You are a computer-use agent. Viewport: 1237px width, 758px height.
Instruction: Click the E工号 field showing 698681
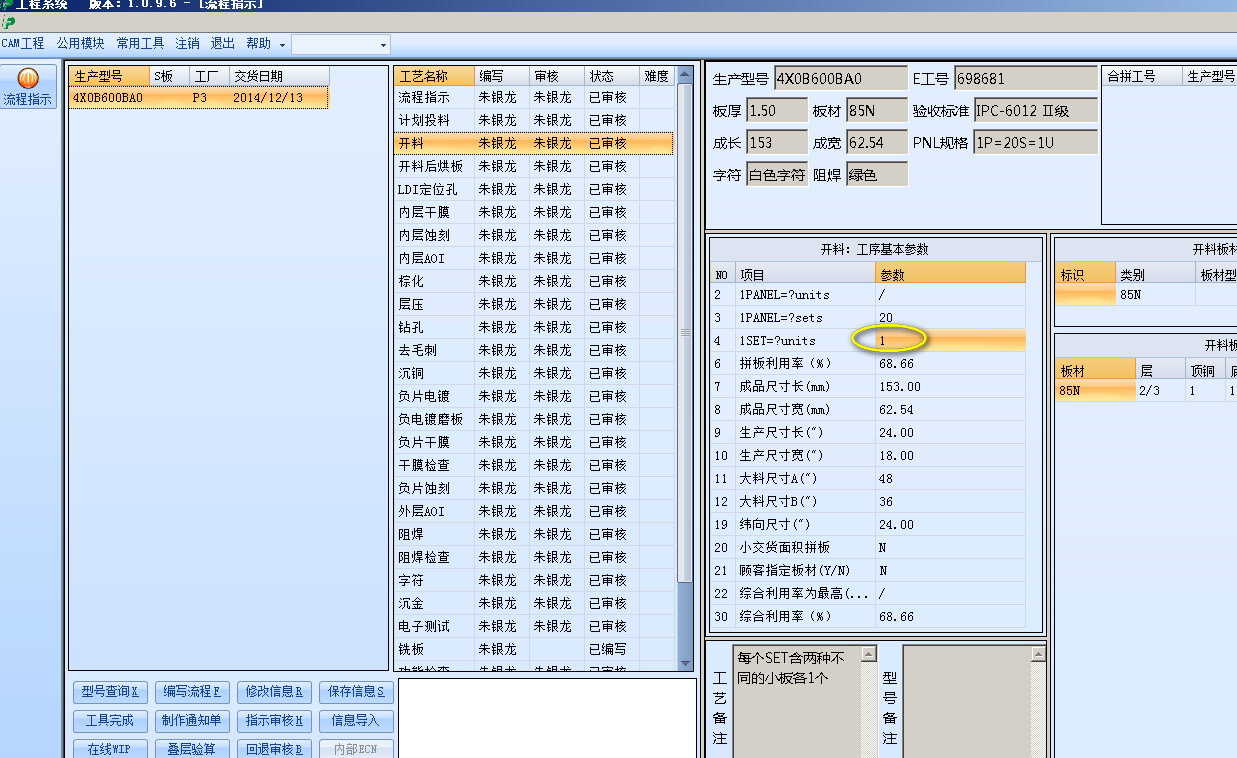point(1025,79)
